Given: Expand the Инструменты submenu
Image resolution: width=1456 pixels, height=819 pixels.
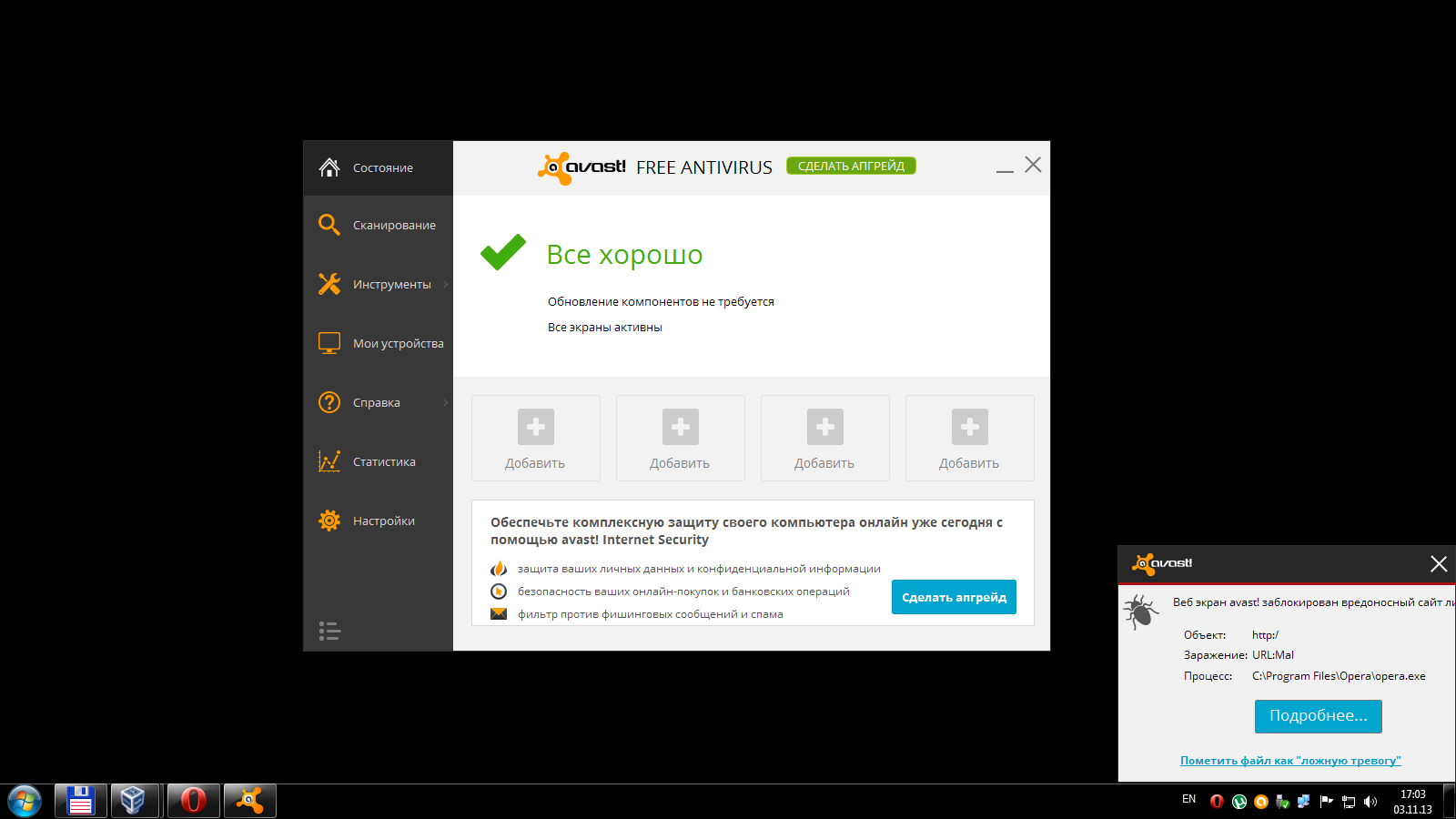Looking at the screenshot, I should click(378, 284).
